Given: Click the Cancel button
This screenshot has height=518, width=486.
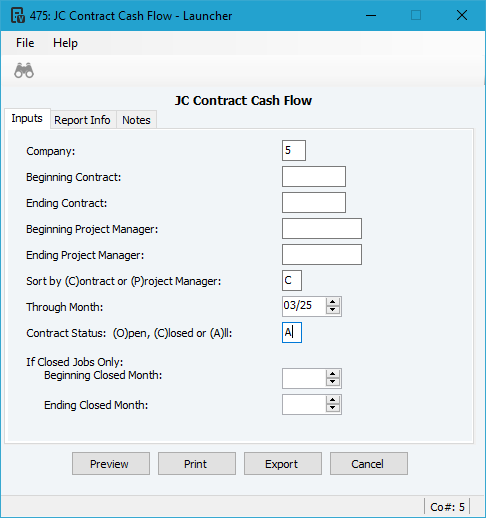Looking at the screenshot, I should click(369, 463).
